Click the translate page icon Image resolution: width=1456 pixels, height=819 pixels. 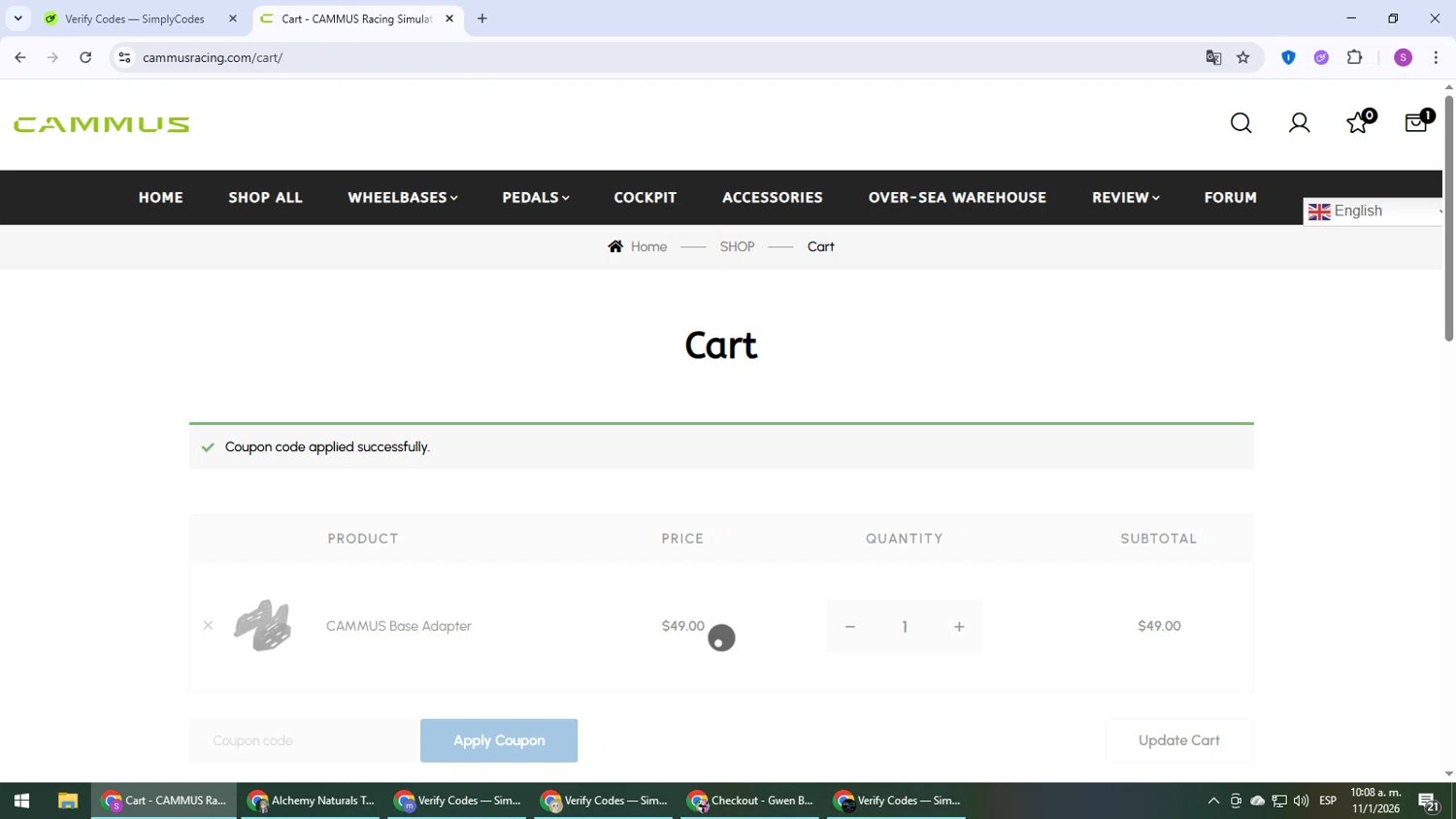pyautogui.click(x=1213, y=57)
